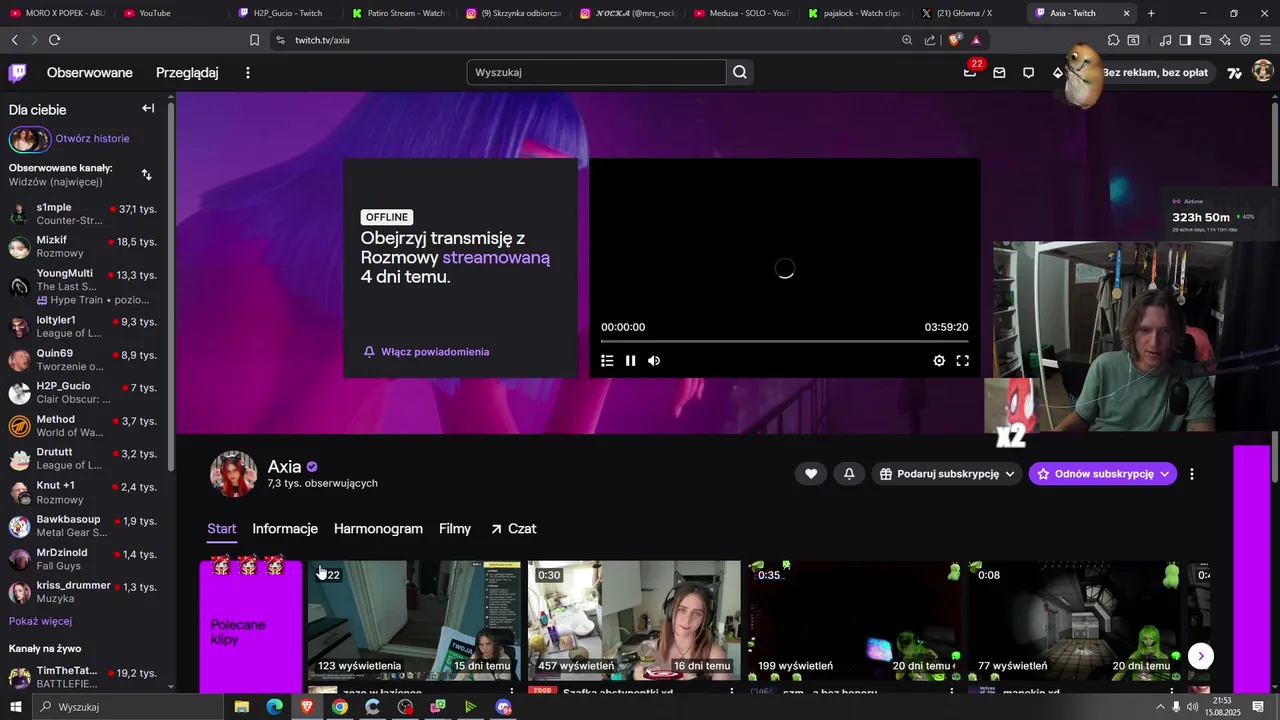Change sort order of followed channels
The image size is (1280, 720).
pos(147,175)
